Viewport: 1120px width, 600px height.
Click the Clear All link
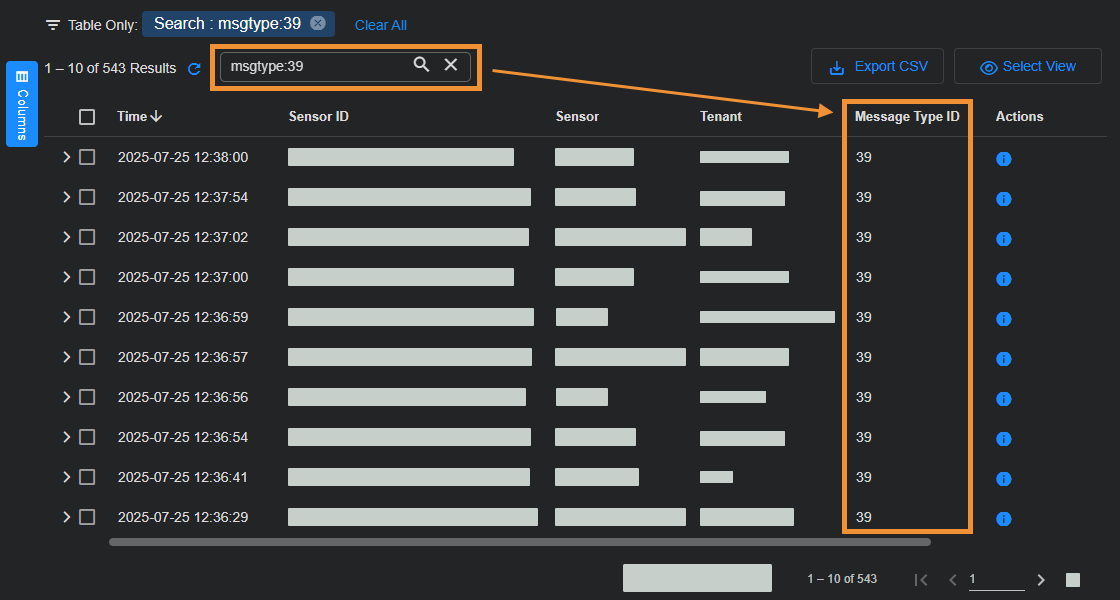coord(380,25)
